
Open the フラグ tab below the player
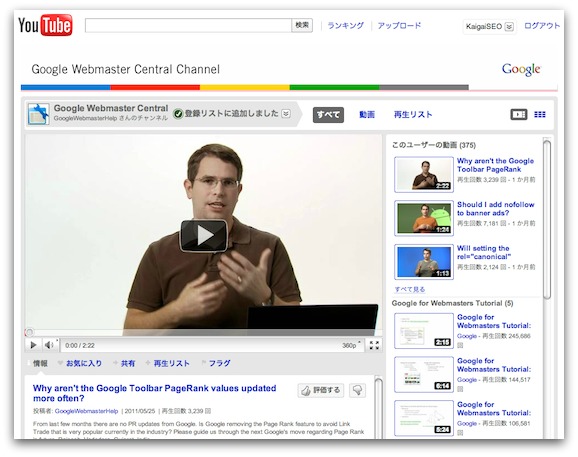(220, 363)
